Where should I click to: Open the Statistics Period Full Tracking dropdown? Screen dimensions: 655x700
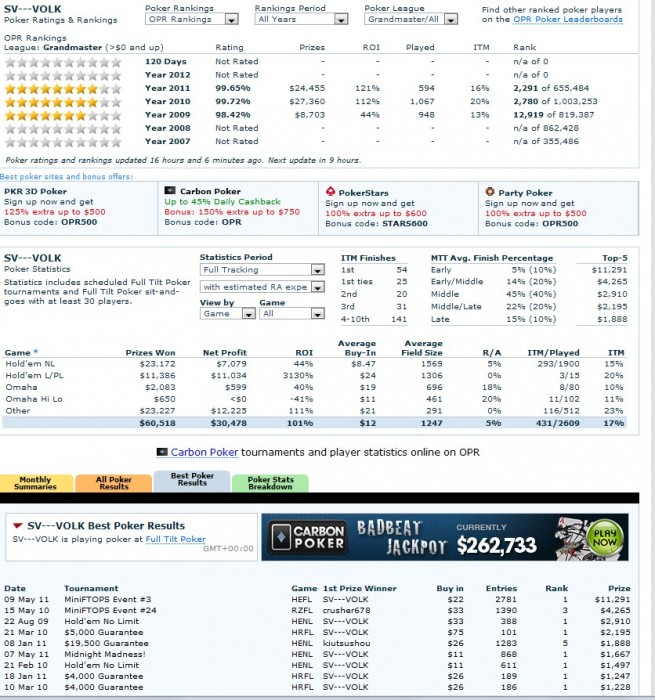262,270
